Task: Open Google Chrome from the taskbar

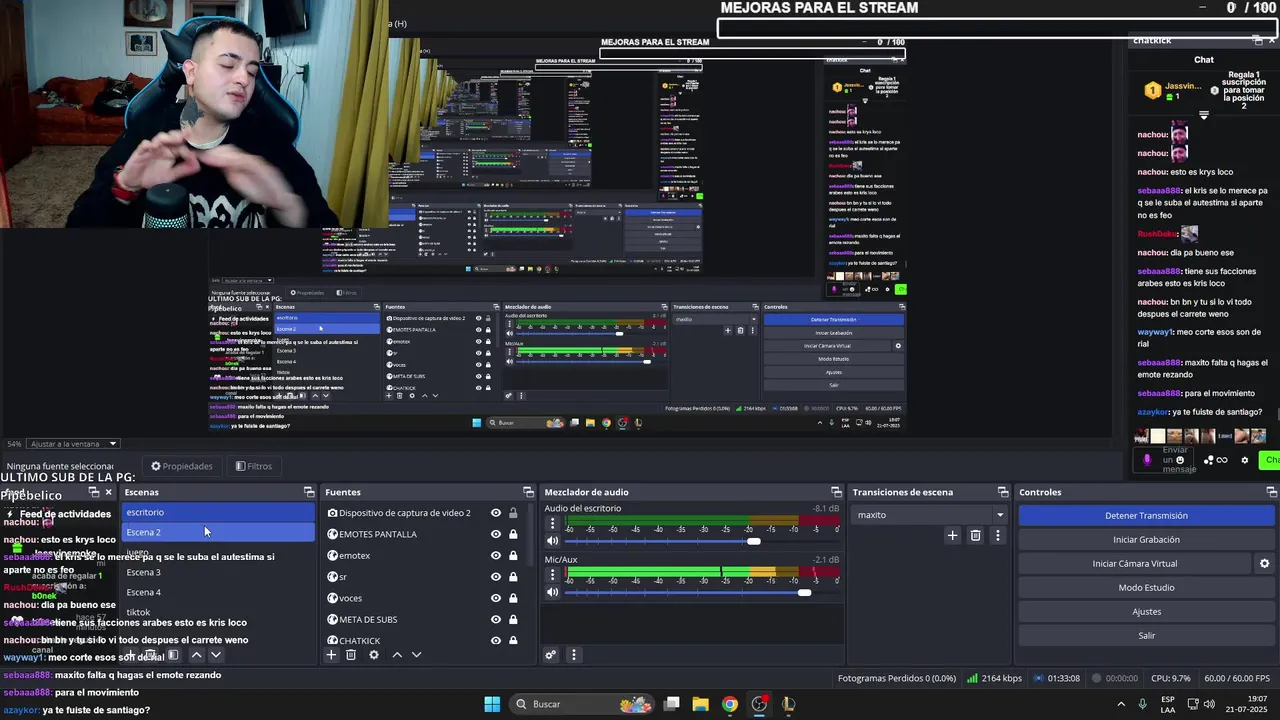Action: [730, 704]
